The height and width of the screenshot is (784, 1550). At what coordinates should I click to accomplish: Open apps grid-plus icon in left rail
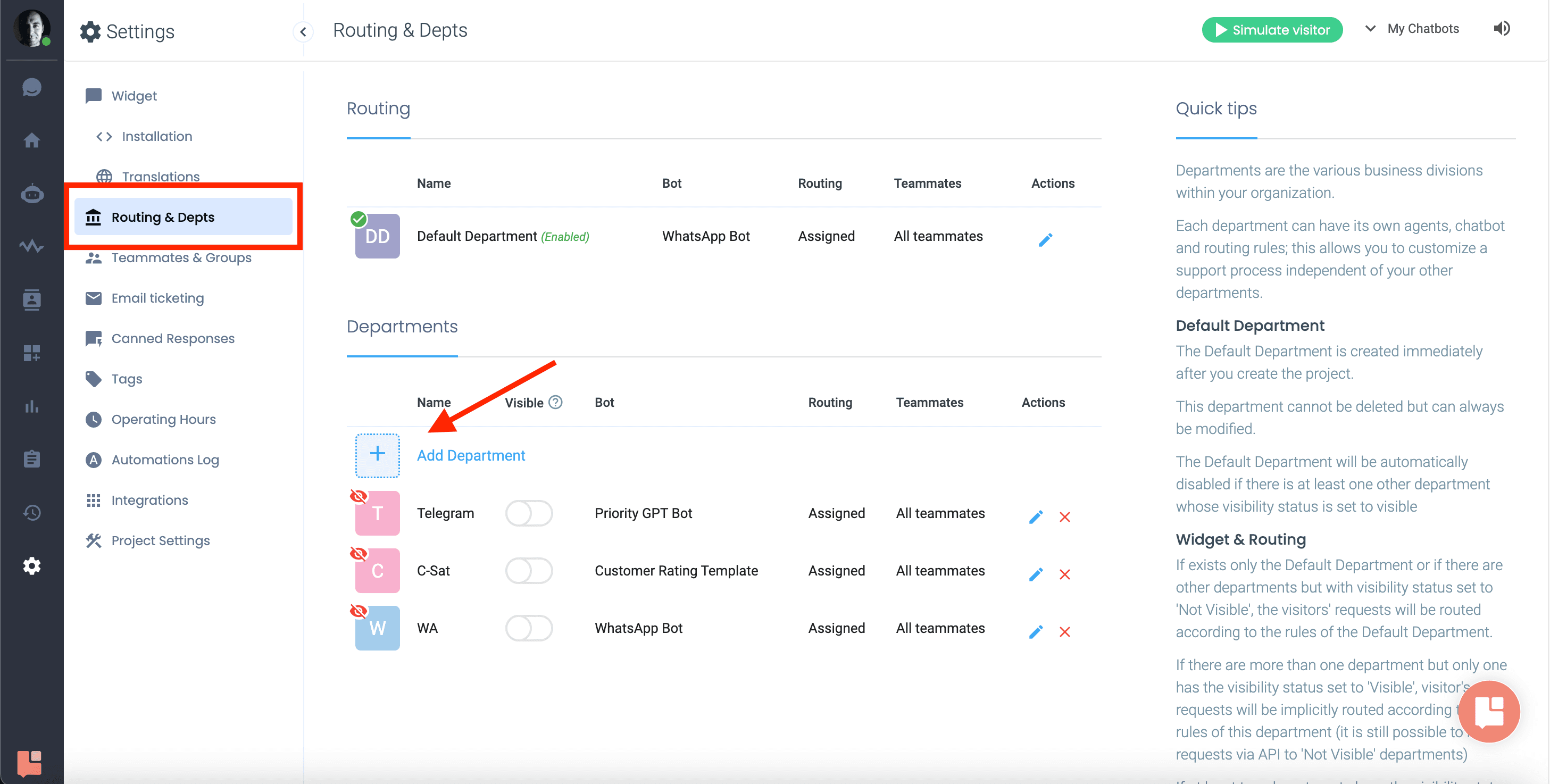click(31, 353)
